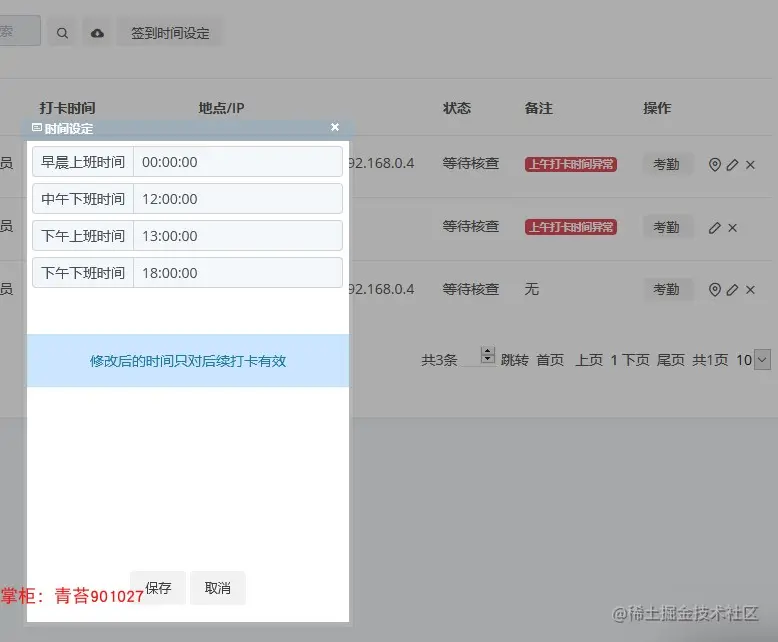The height and width of the screenshot is (642, 778).
Task: Click second row's 上午打卡时间异常 red tag
Action: click(571, 227)
